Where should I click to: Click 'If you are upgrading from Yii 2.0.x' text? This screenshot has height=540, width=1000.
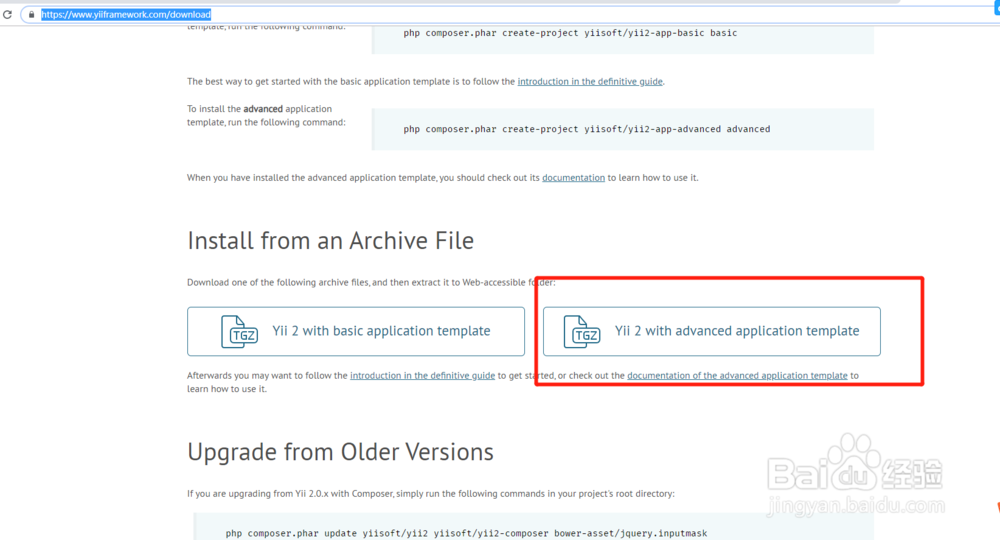tap(430, 493)
